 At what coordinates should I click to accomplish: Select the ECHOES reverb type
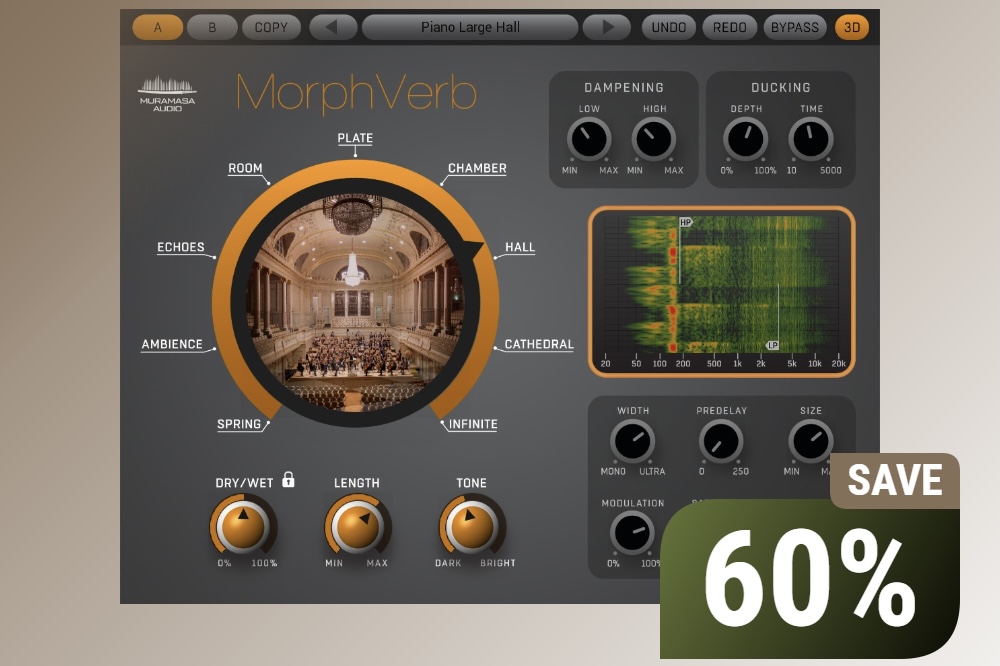[181, 247]
